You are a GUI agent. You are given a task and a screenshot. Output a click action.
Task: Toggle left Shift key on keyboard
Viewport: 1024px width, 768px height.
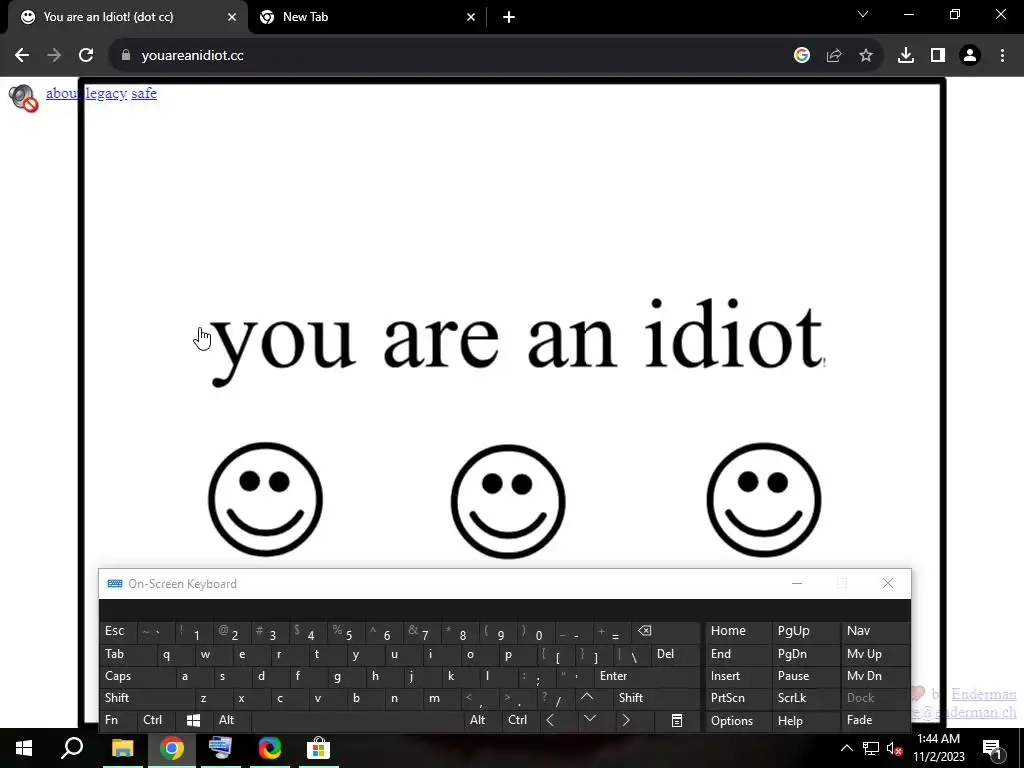tap(147, 697)
